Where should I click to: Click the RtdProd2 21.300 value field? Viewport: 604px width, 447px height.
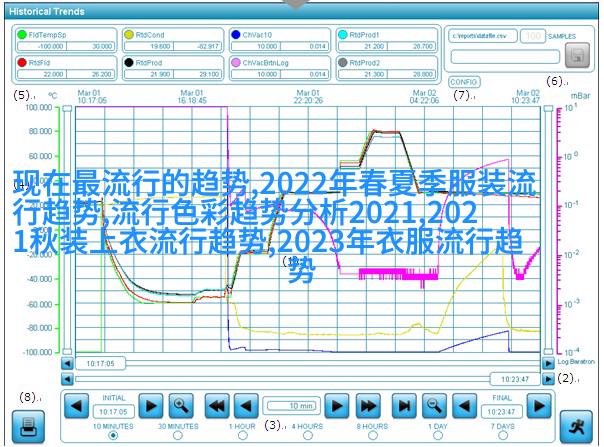362,74
